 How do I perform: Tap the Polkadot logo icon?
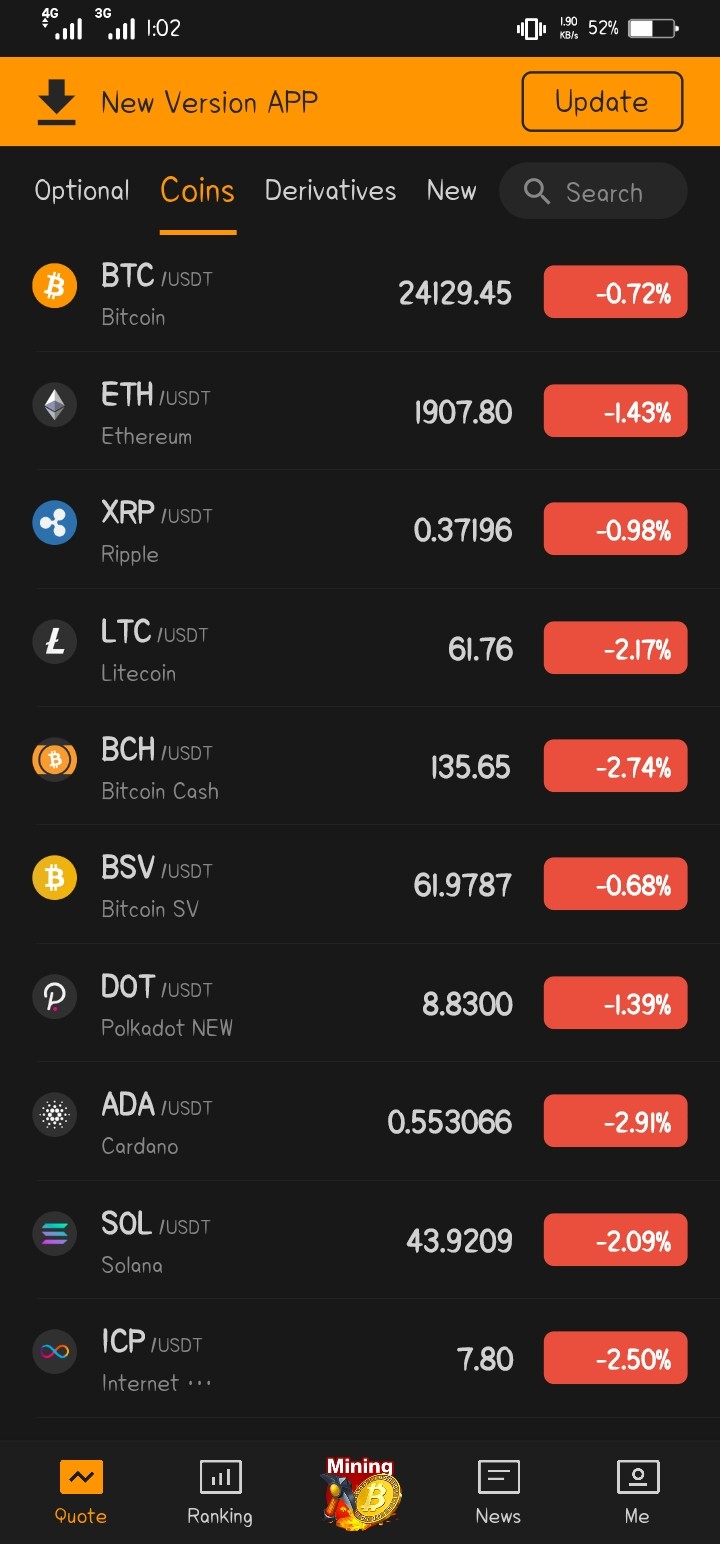tap(55, 997)
